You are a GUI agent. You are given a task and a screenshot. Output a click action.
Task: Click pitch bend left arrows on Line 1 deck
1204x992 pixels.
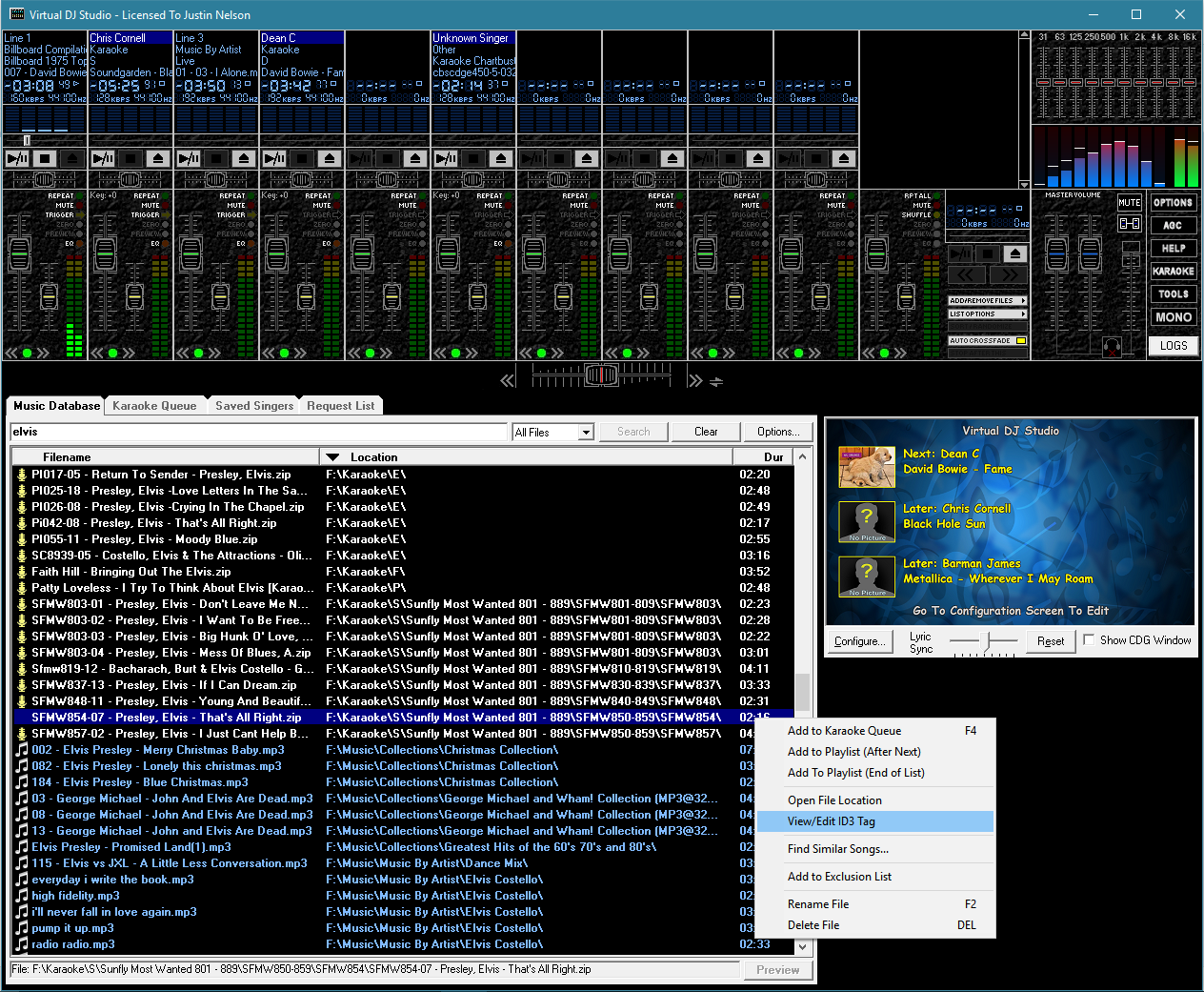coord(12,353)
